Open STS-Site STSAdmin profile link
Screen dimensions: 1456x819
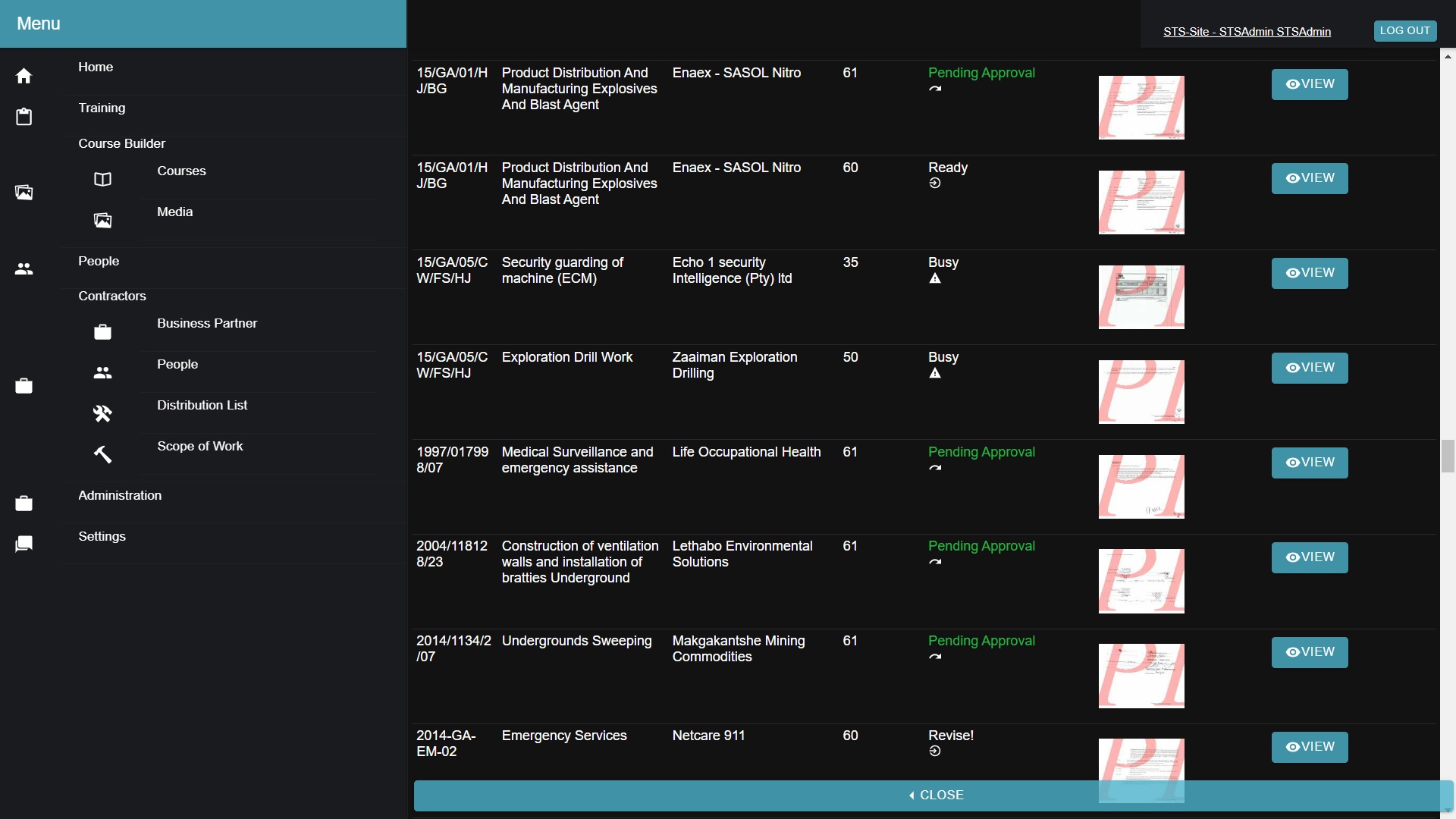[x=1246, y=32]
